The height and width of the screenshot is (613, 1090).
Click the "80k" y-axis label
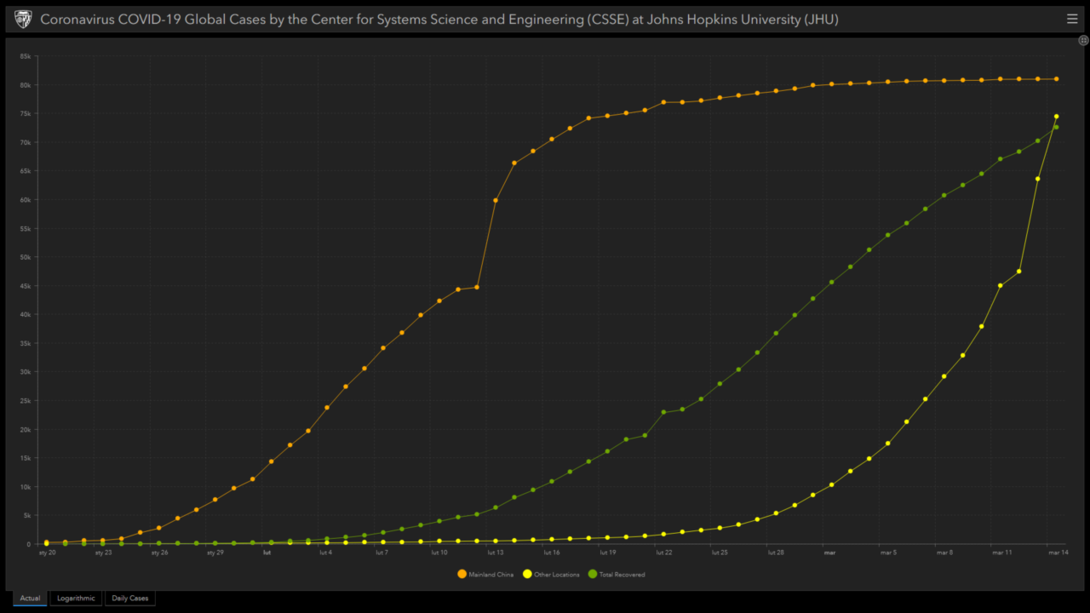(x=26, y=85)
